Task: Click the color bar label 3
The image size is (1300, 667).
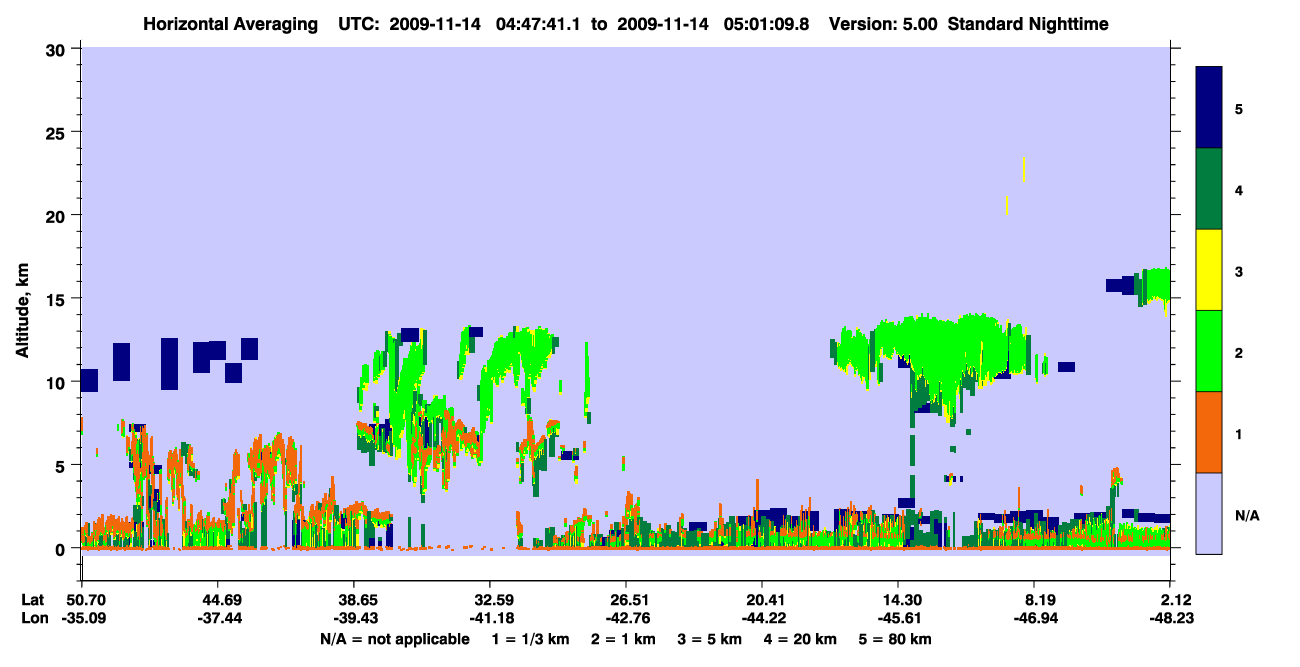Action: (x=1239, y=270)
